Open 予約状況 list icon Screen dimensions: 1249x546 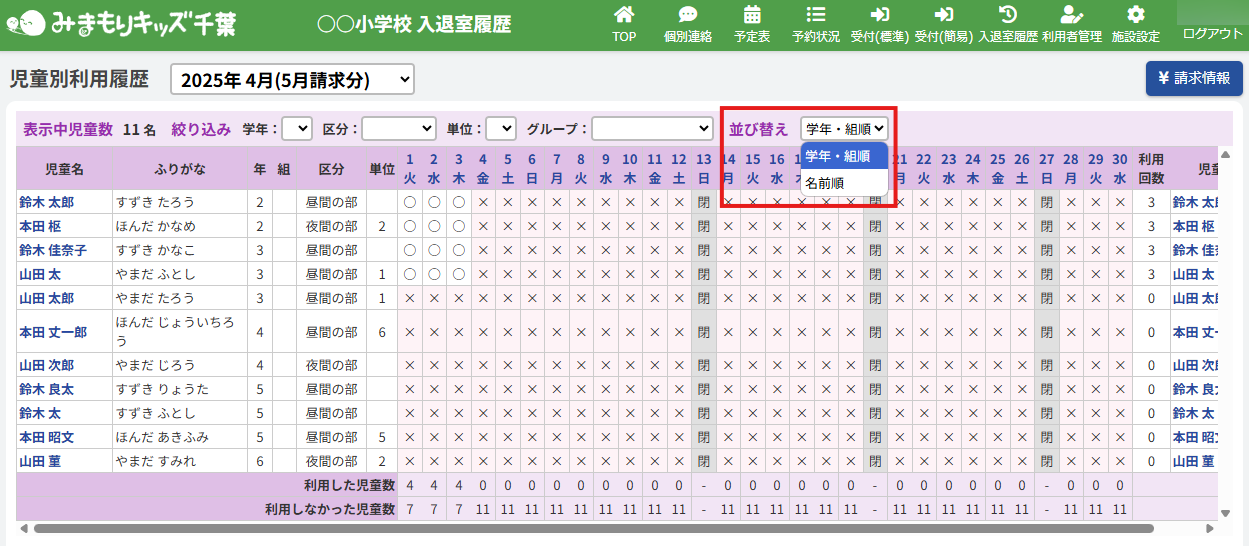[815, 16]
